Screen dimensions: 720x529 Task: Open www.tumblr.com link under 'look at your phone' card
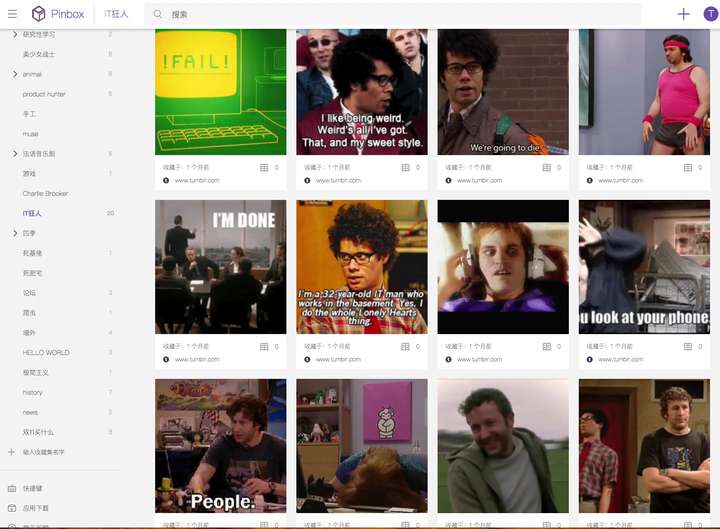[621, 359]
